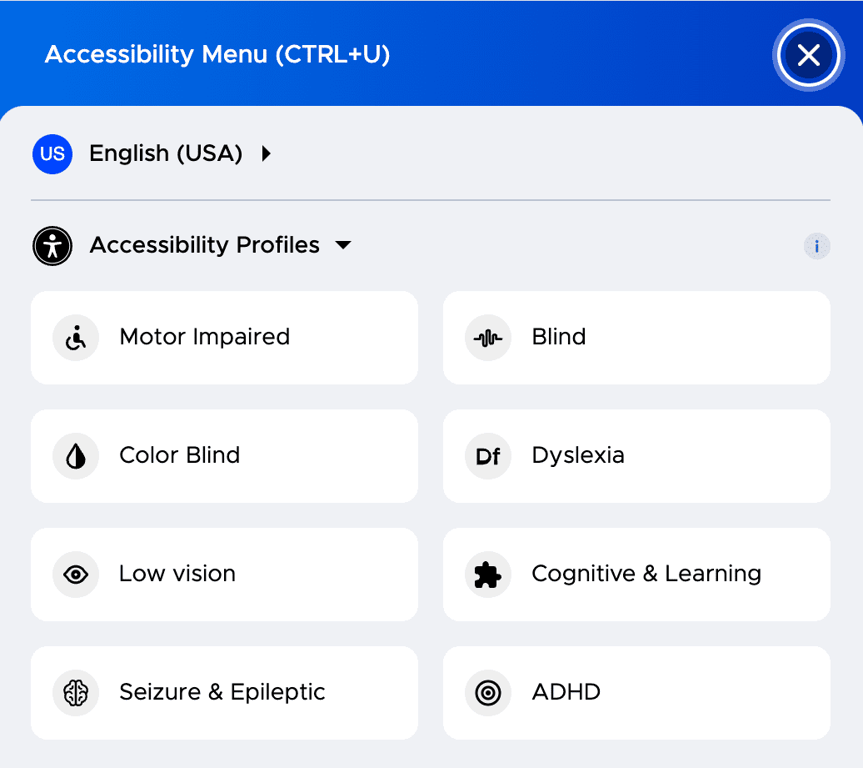Select the Motor Impaired wheelchair icon
The height and width of the screenshot is (768, 863).
point(75,337)
